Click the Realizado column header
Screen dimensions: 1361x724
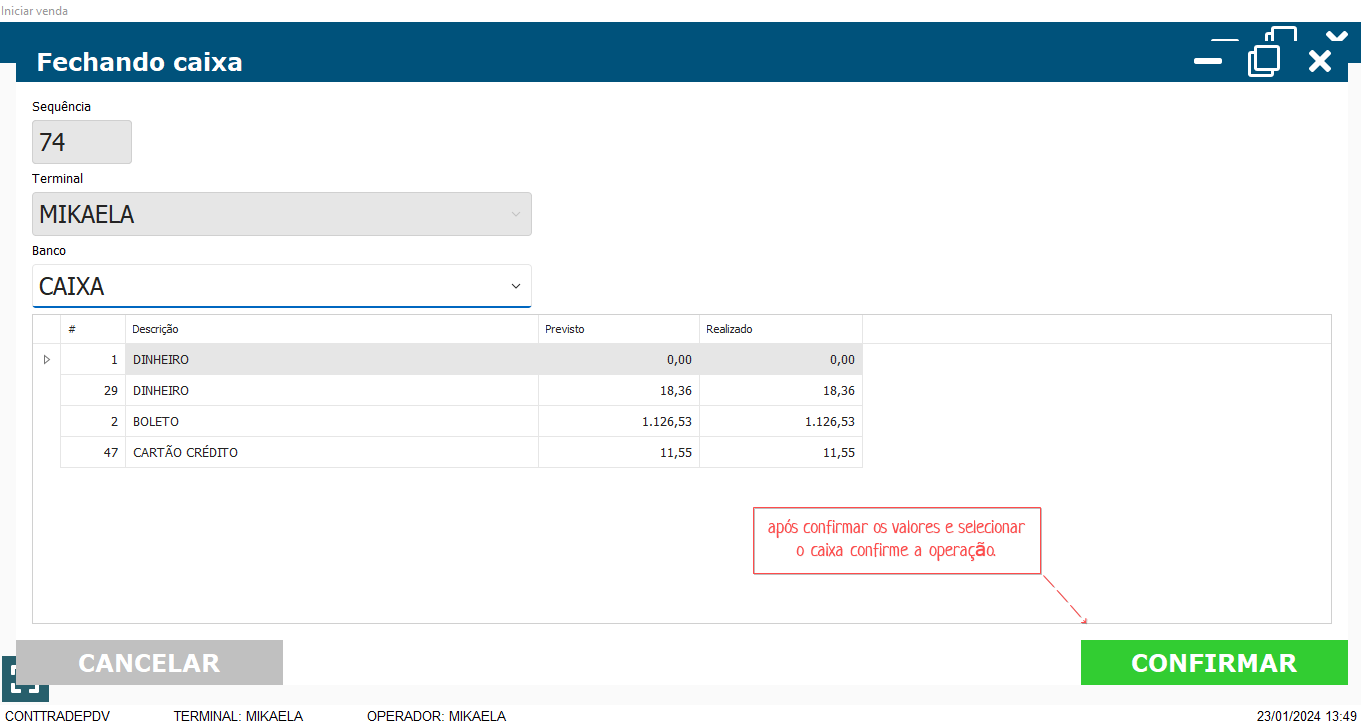tap(781, 329)
